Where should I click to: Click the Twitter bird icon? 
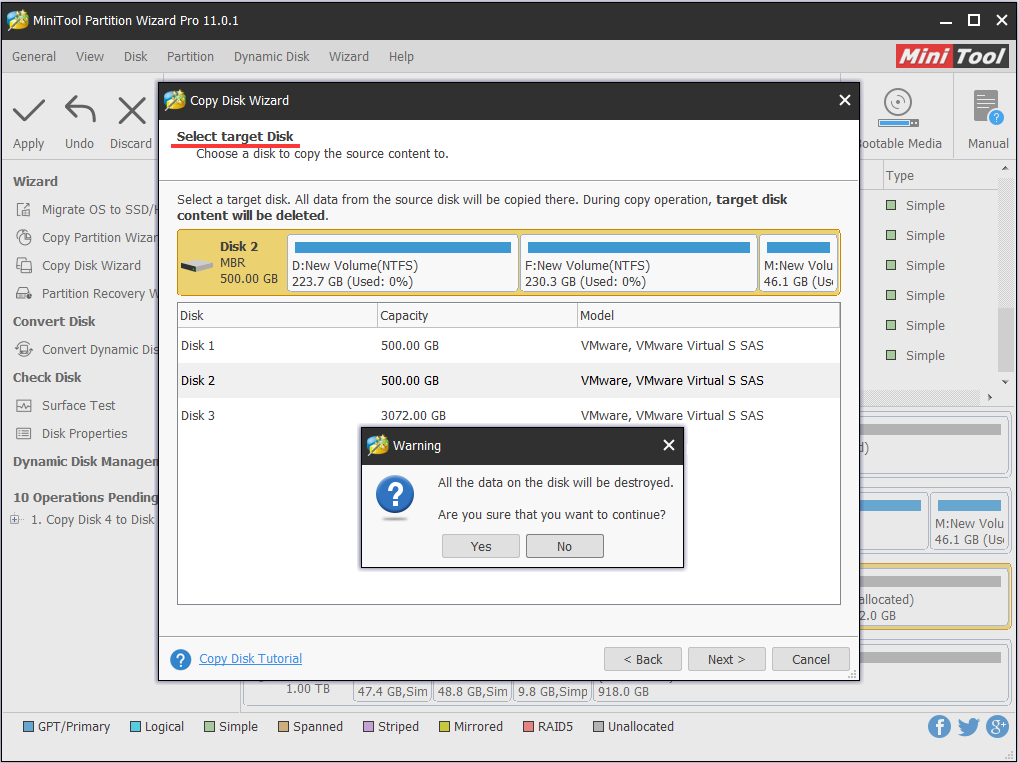[x=968, y=727]
